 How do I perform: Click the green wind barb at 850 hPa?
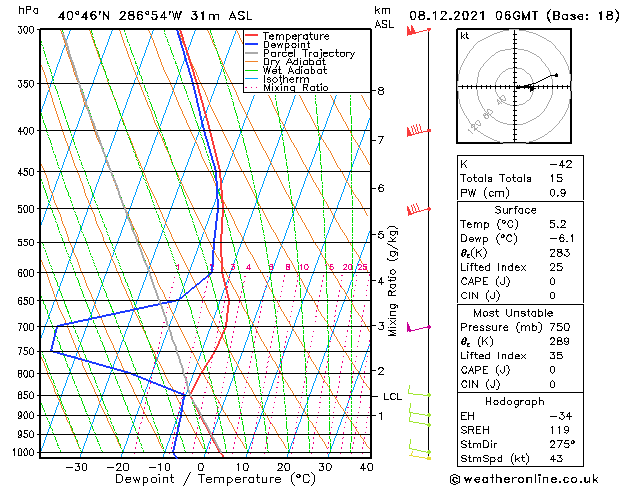[419, 391]
